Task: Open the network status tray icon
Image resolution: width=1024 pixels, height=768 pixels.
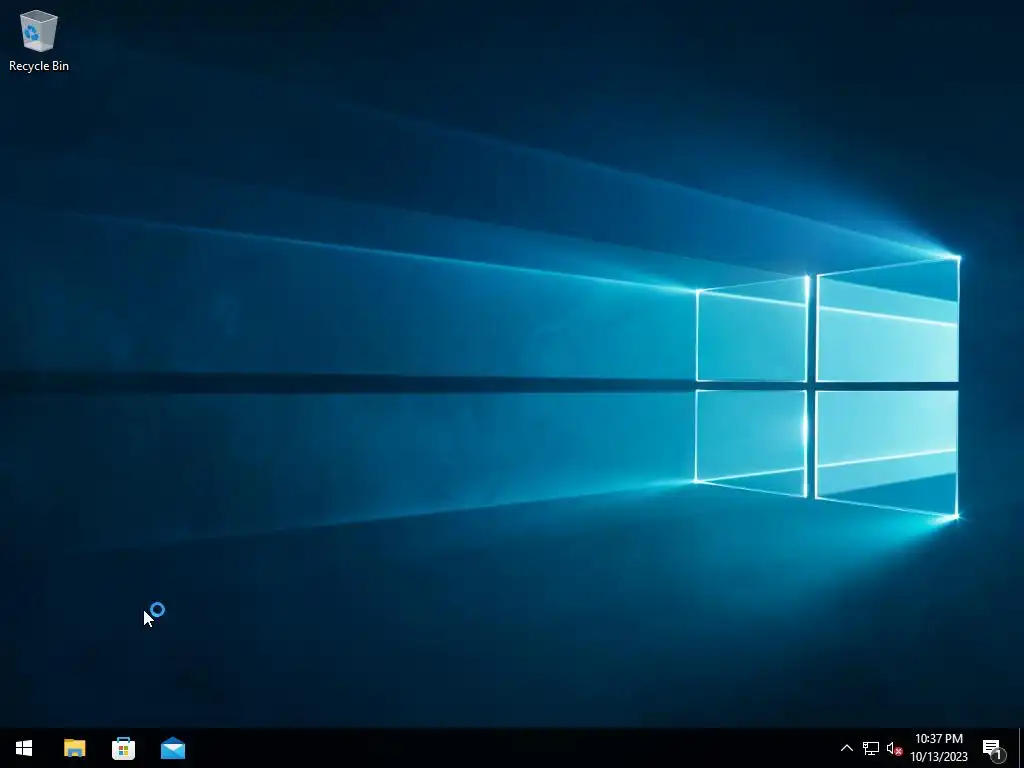Action: pos(871,748)
